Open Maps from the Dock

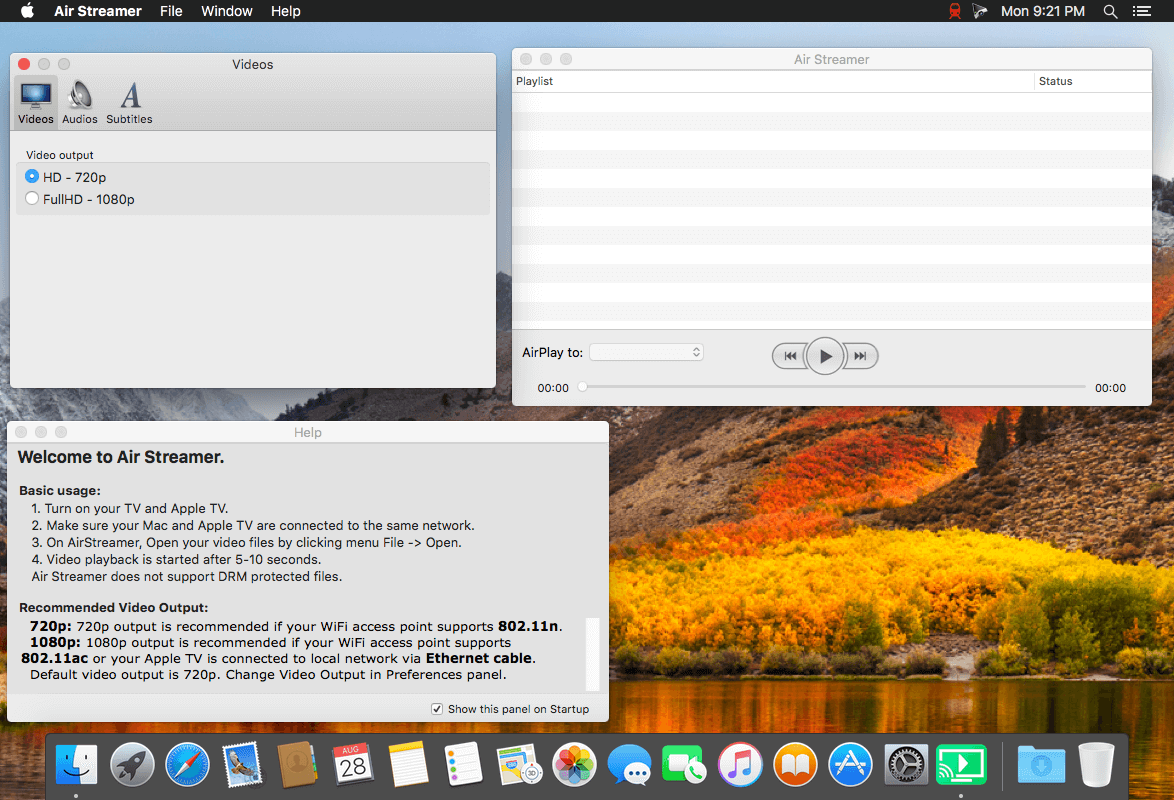tap(519, 765)
